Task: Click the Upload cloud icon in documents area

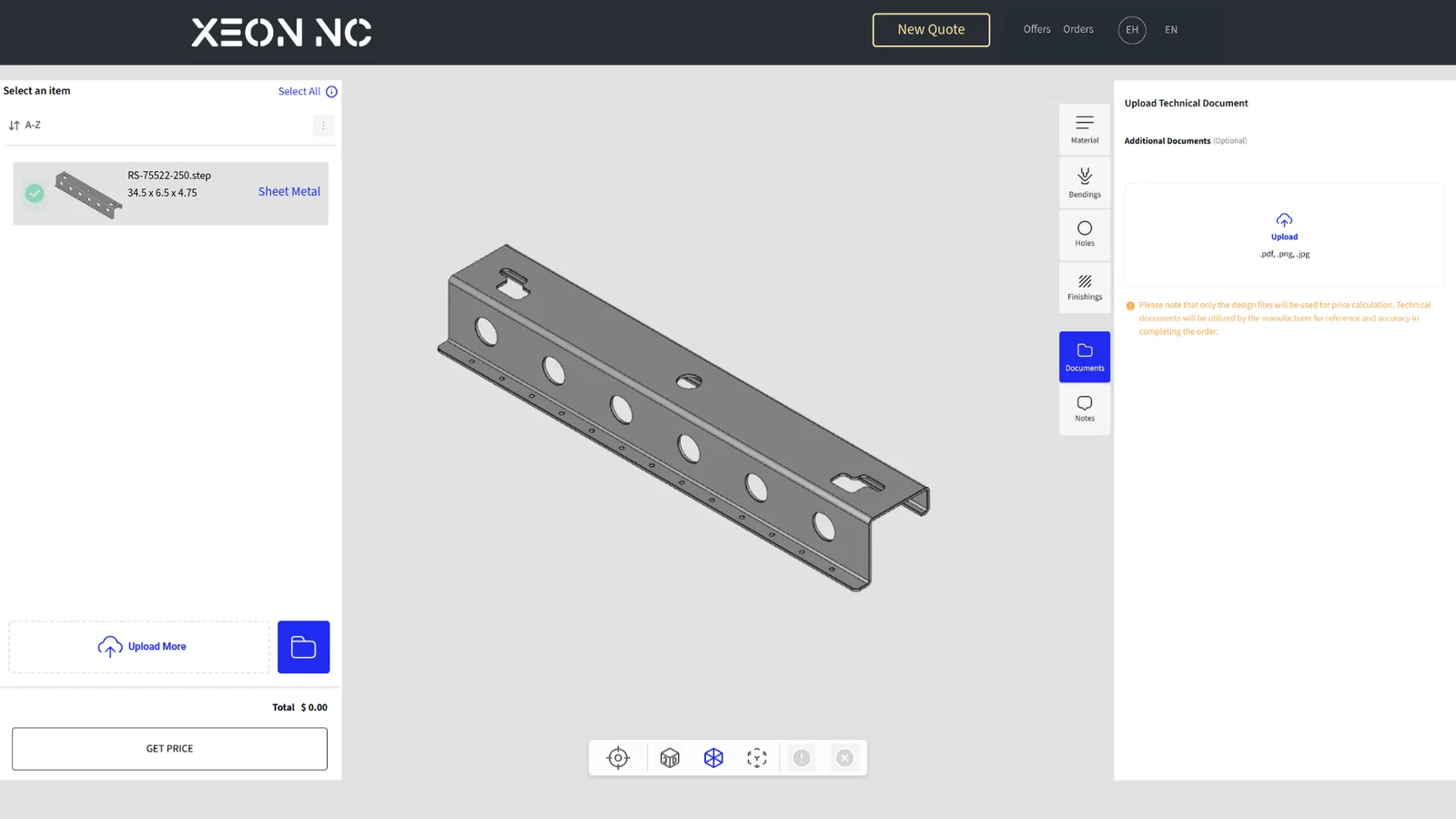Action: (1284, 220)
